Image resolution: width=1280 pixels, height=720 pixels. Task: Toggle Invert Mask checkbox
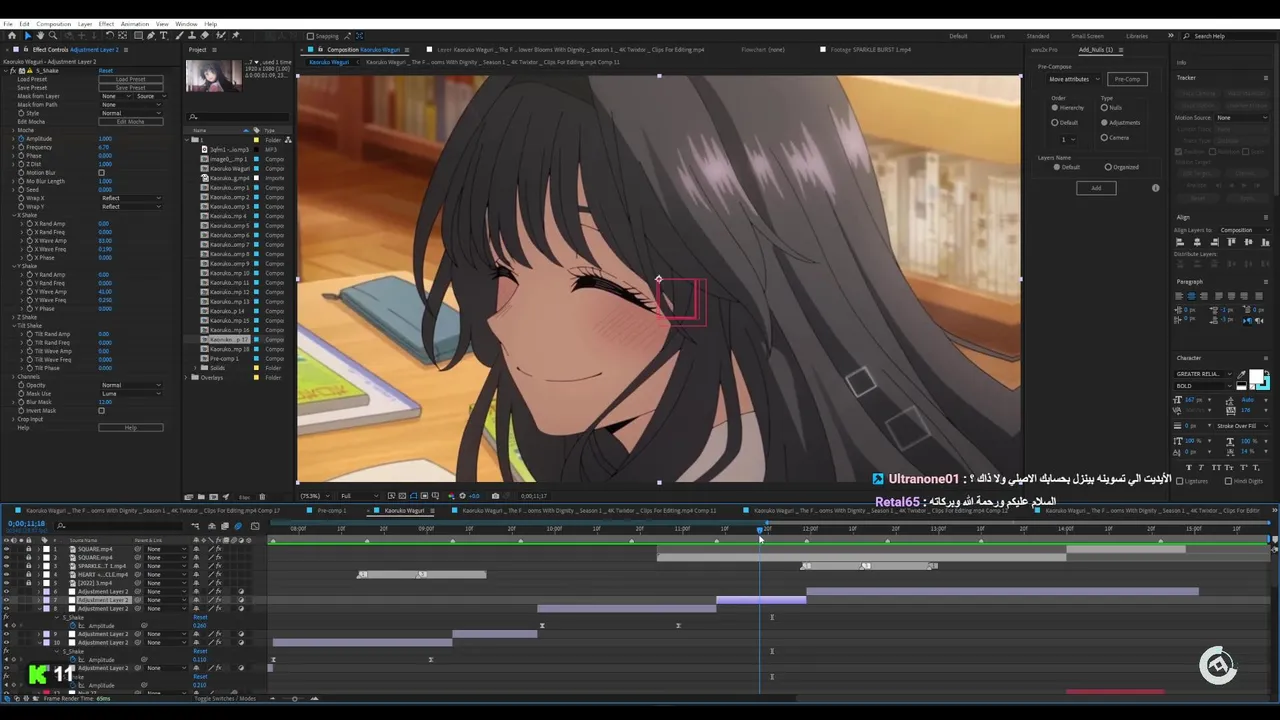point(101,410)
